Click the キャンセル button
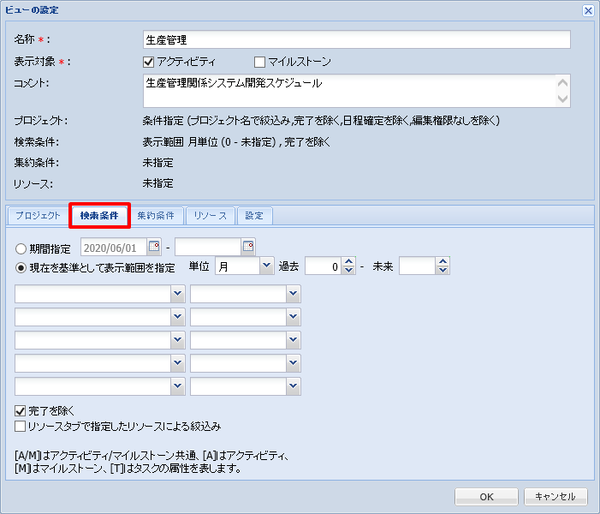Image resolution: width=600 pixels, height=514 pixels. point(555,497)
